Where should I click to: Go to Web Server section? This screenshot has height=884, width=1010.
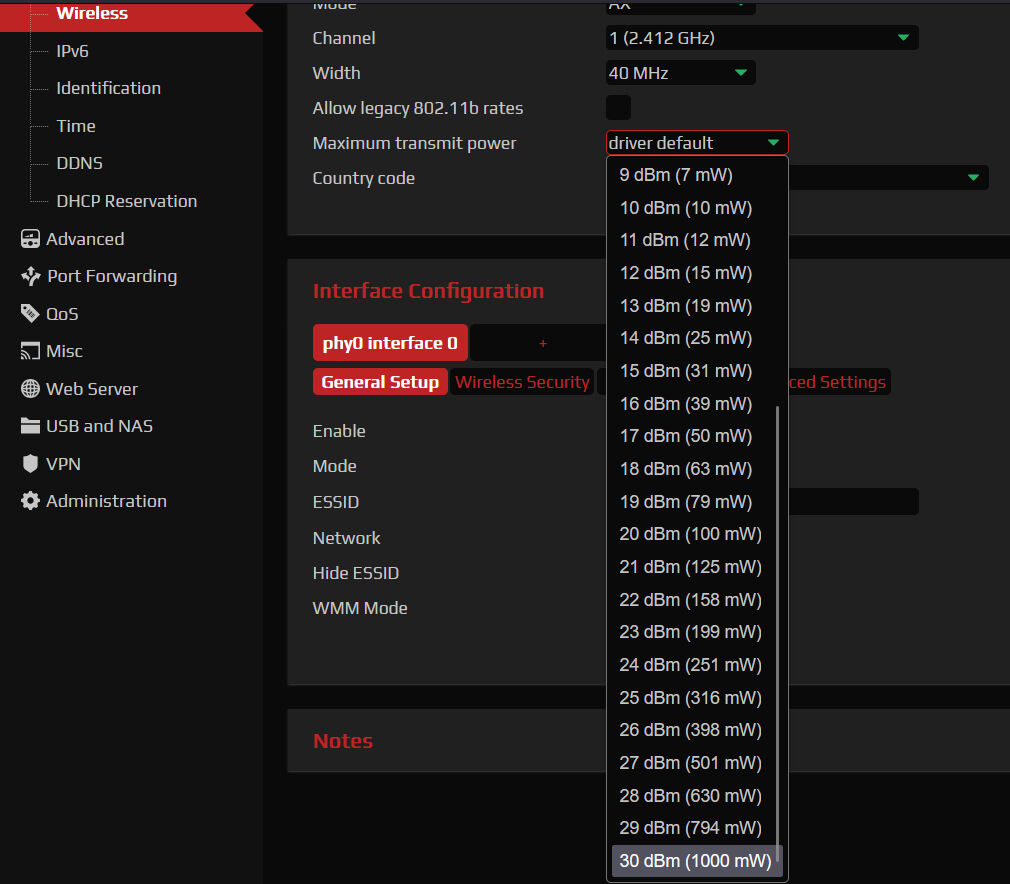point(91,389)
